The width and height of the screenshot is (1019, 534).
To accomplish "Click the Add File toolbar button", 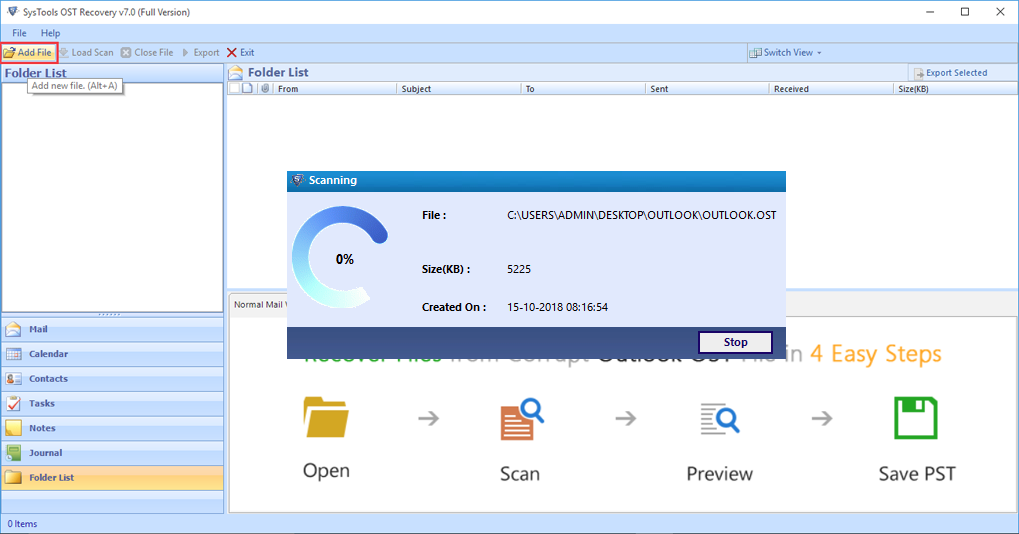I will tap(29, 53).
